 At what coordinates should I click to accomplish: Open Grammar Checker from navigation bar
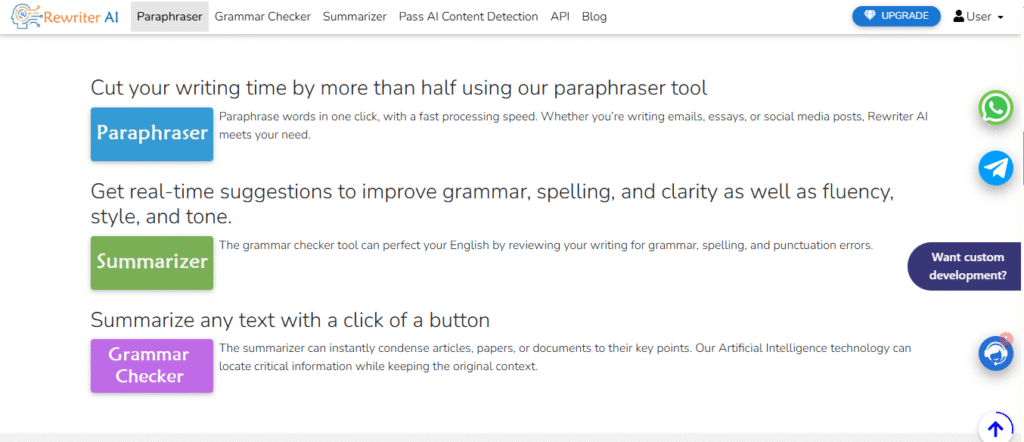pyautogui.click(x=262, y=16)
